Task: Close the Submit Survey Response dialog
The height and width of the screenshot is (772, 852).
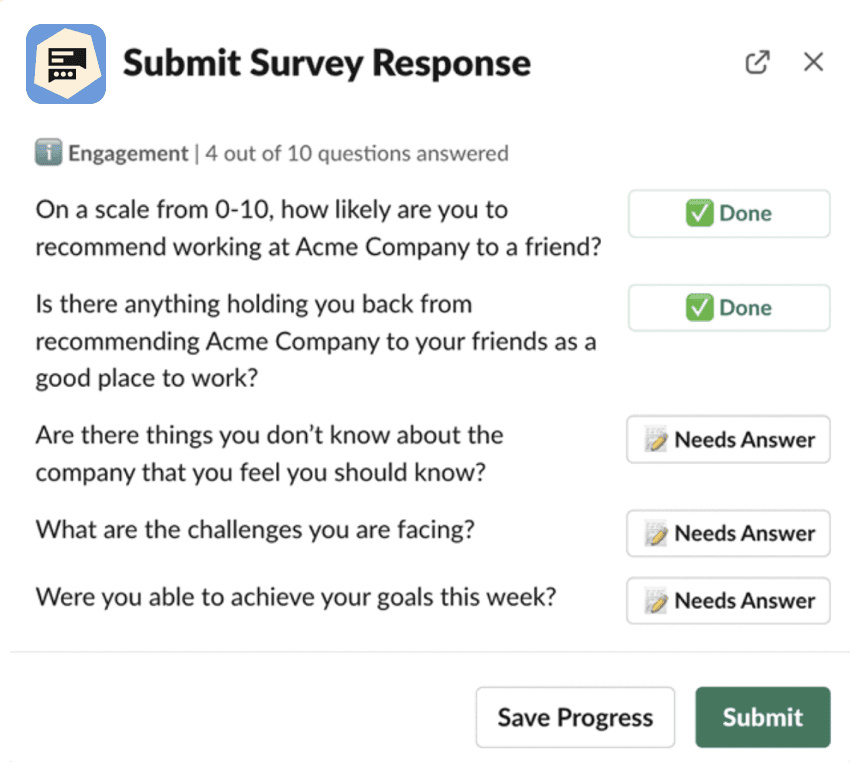Action: click(x=813, y=62)
